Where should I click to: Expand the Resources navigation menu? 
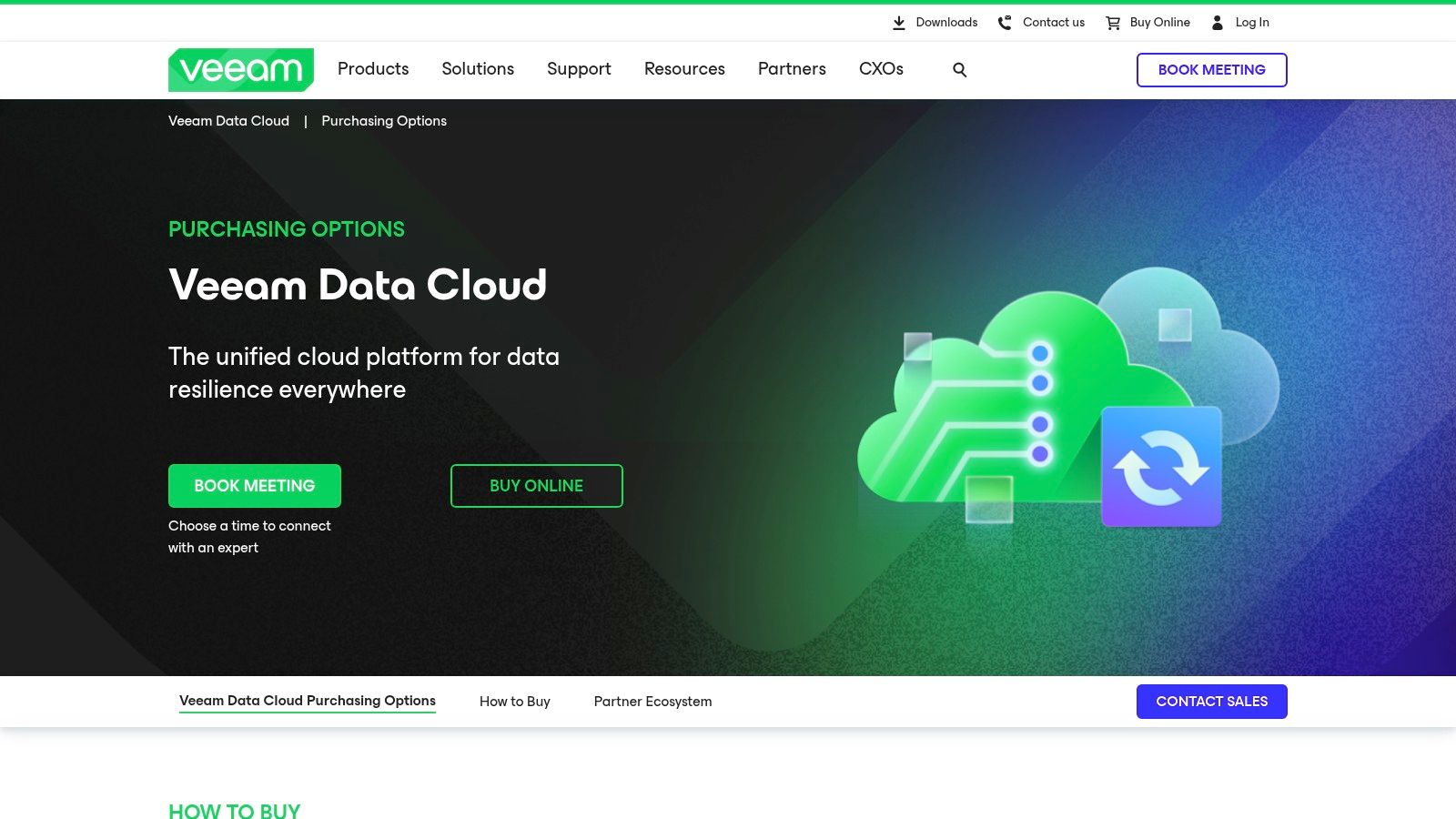pyautogui.click(x=684, y=69)
